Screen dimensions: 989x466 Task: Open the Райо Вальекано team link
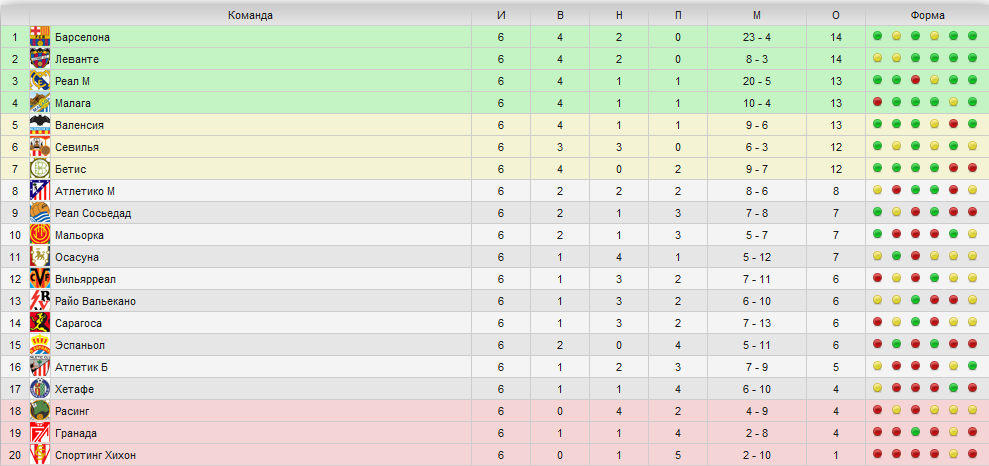95,301
